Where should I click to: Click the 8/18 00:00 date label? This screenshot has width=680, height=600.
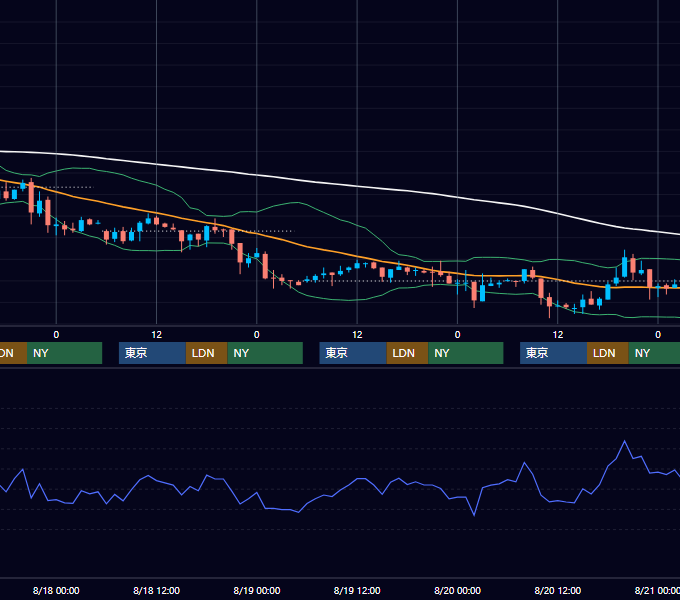click(56, 590)
